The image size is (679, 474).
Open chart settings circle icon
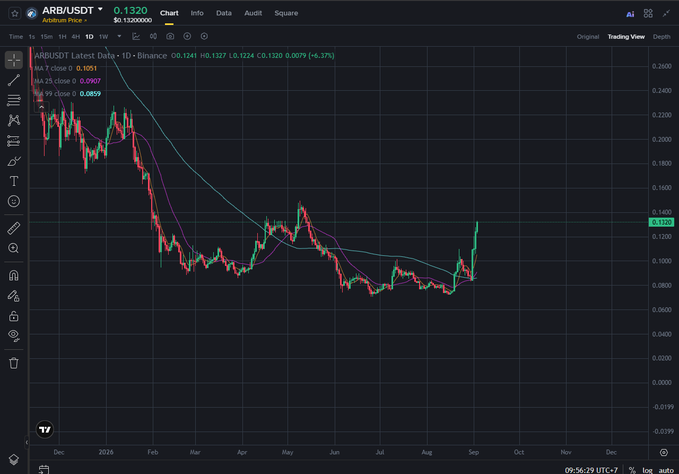click(x=204, y=36)
